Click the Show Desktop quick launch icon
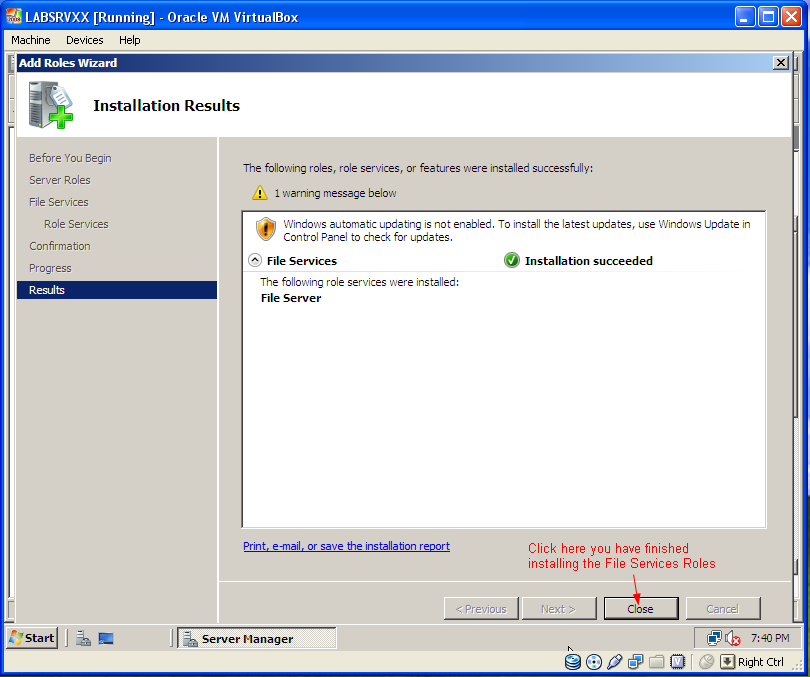 tap(106, 638)
